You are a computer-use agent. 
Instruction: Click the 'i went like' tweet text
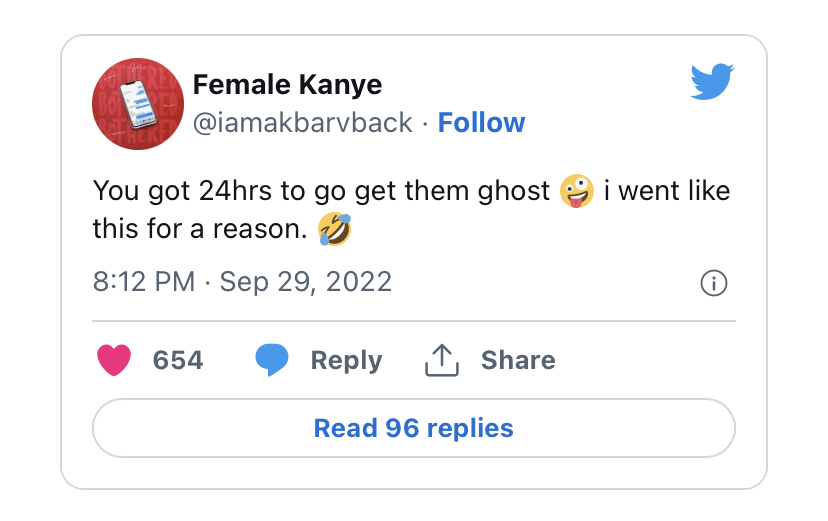click(667, 191)
